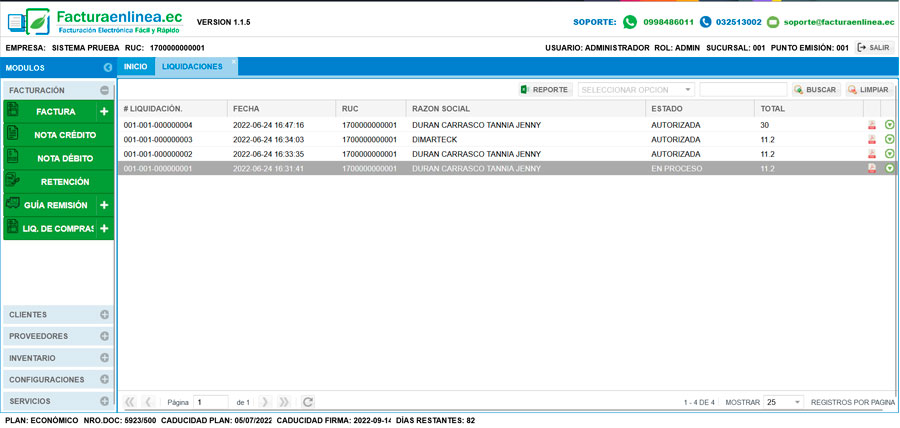Click the WhatsApp support icon
900x428 pixels.
point(630,22)
